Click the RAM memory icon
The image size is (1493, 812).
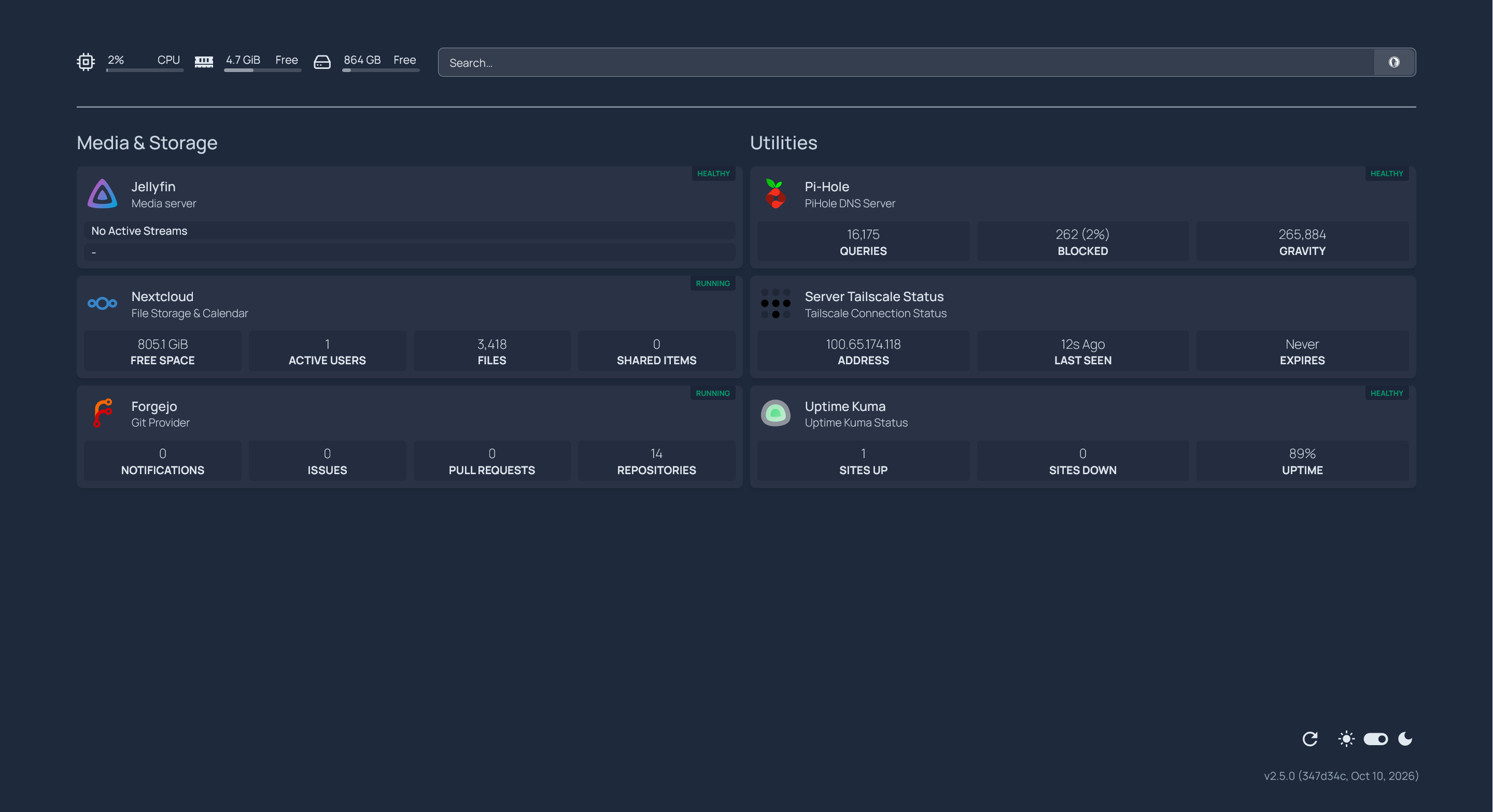[204, 61]
